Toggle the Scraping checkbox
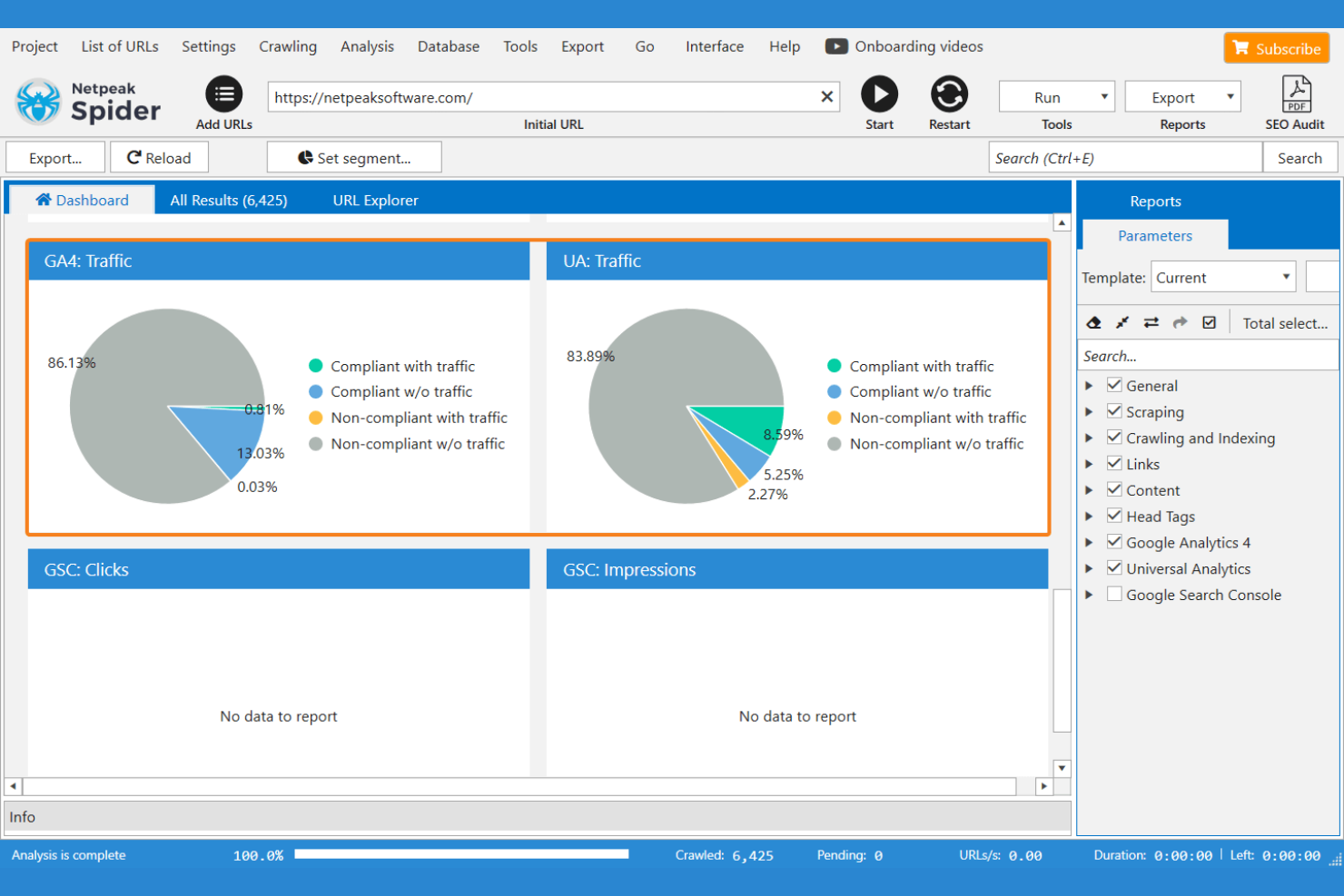 [x=1114, y=411]
